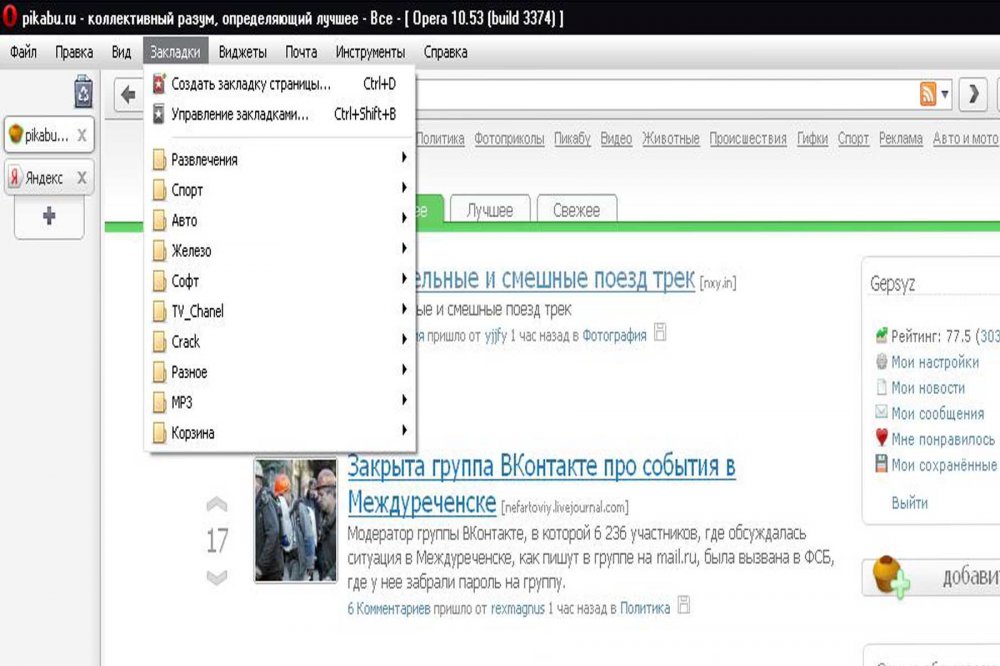Image resolution: width=1000 pixels, height=666 pixels.
Task: Expand the MP3 bookmark folder
Action: (279, 402)
